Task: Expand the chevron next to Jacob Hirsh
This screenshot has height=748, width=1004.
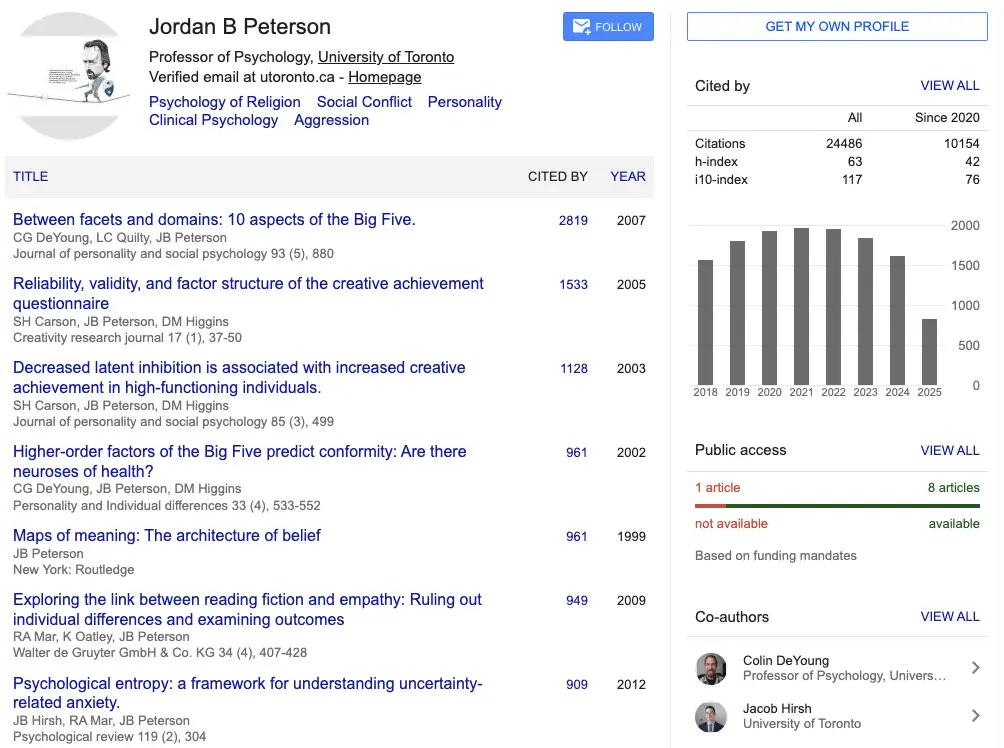Action: pyautogui.click(x=975, y=716)
